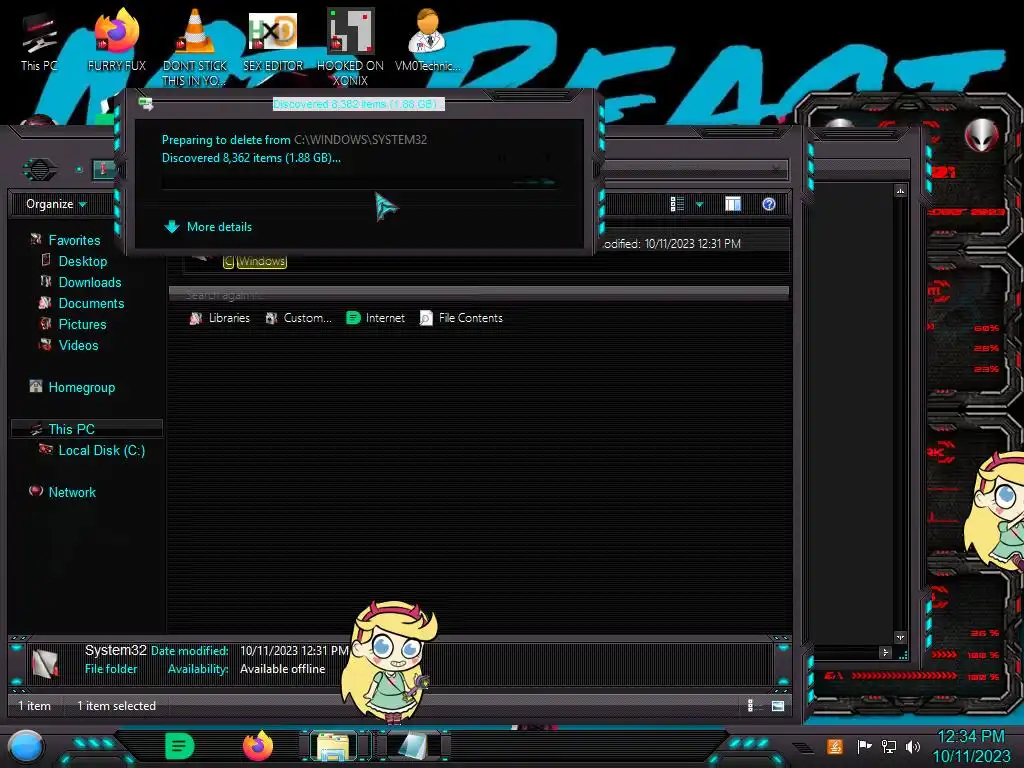Open the FURRY FUX Firefox desktop shortcut

(x=116, y=39)
